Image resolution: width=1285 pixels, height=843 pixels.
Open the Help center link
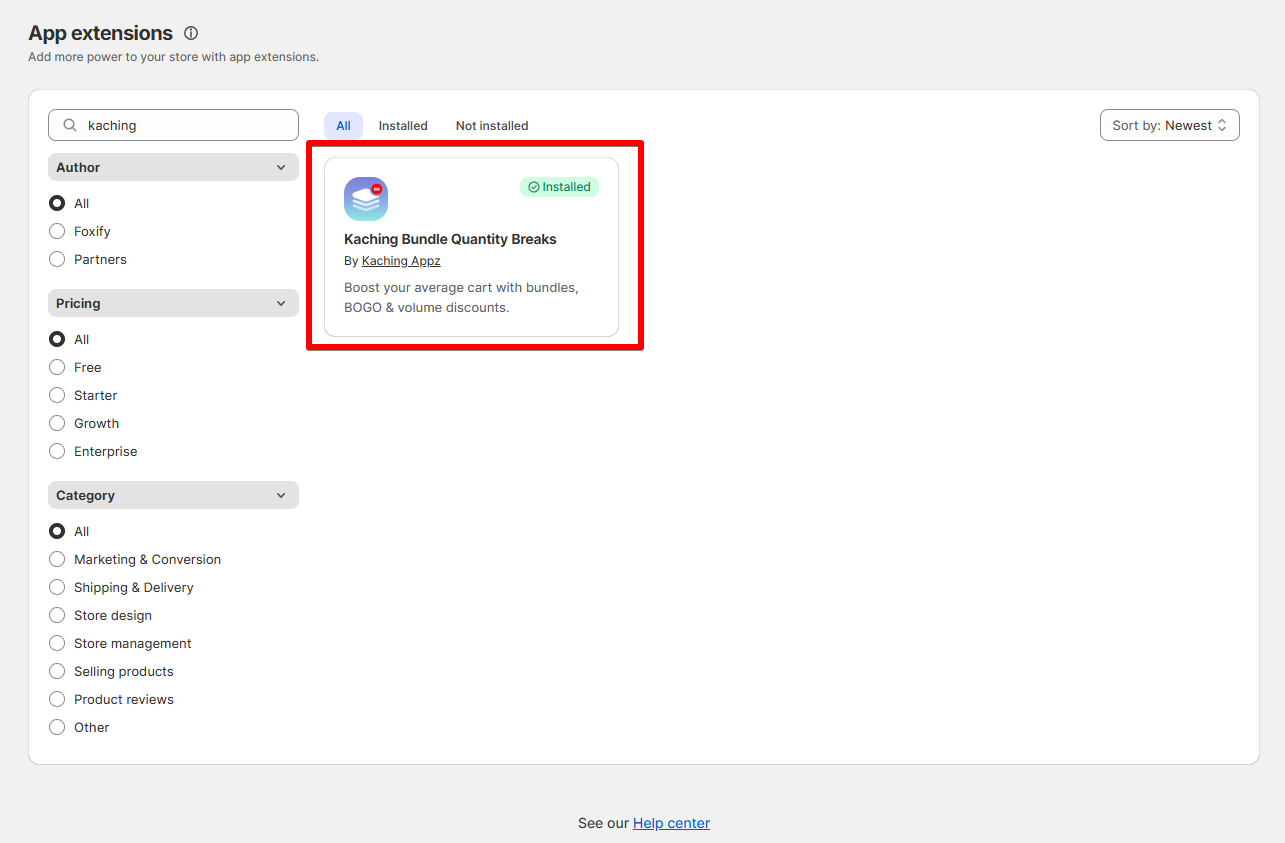point(671,823)
